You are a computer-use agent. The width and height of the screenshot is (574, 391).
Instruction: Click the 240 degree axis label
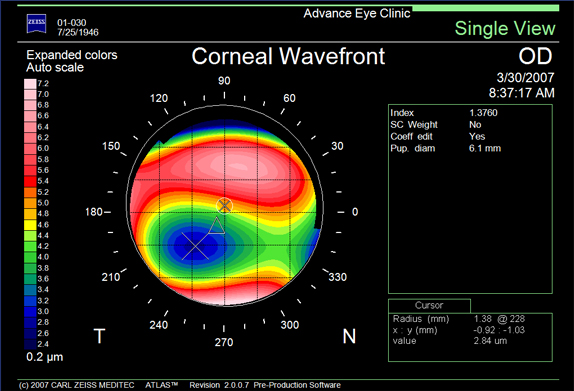159,325
